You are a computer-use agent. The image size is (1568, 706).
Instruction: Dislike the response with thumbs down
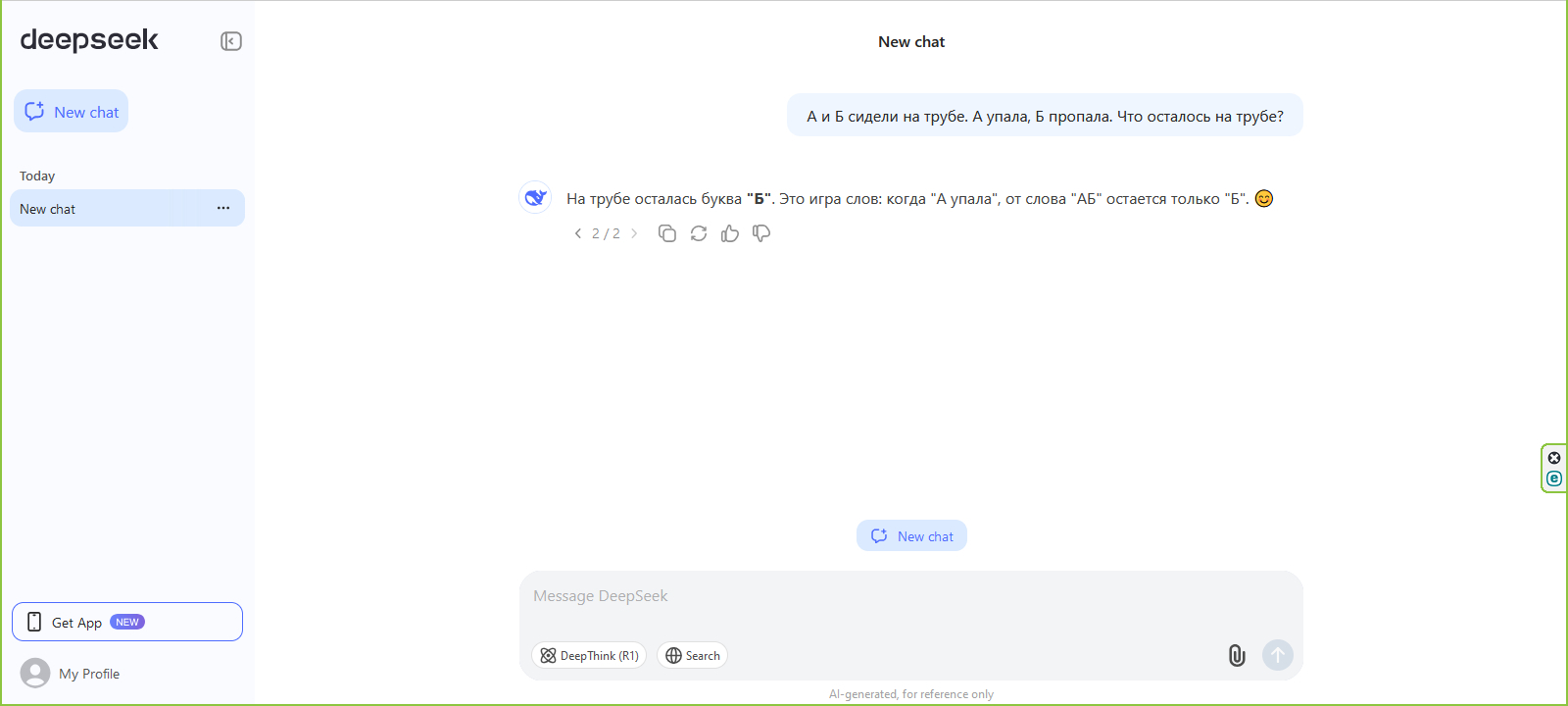click(761, 233)
